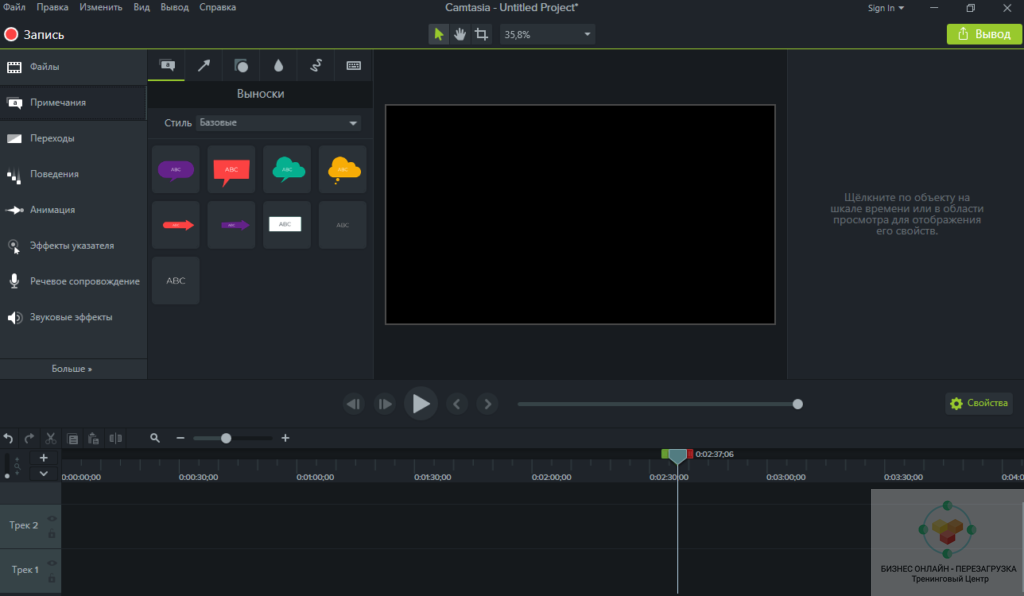Open the Arrows and Lines annotation tab
This screenshot has height=596, width=1024.
click(x=203, y=66)
